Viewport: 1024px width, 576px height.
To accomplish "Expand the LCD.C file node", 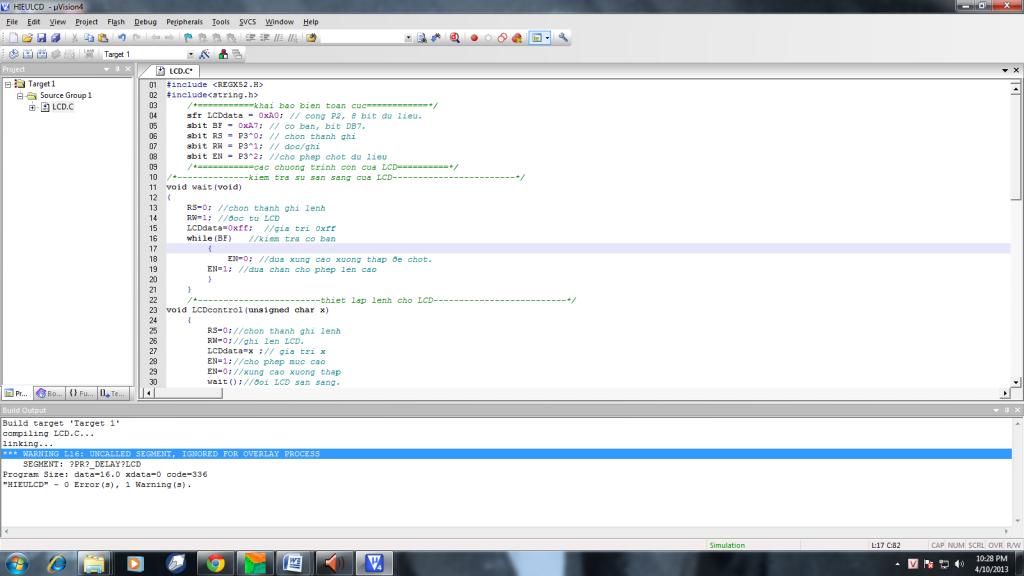I will (x=32, y=107).
